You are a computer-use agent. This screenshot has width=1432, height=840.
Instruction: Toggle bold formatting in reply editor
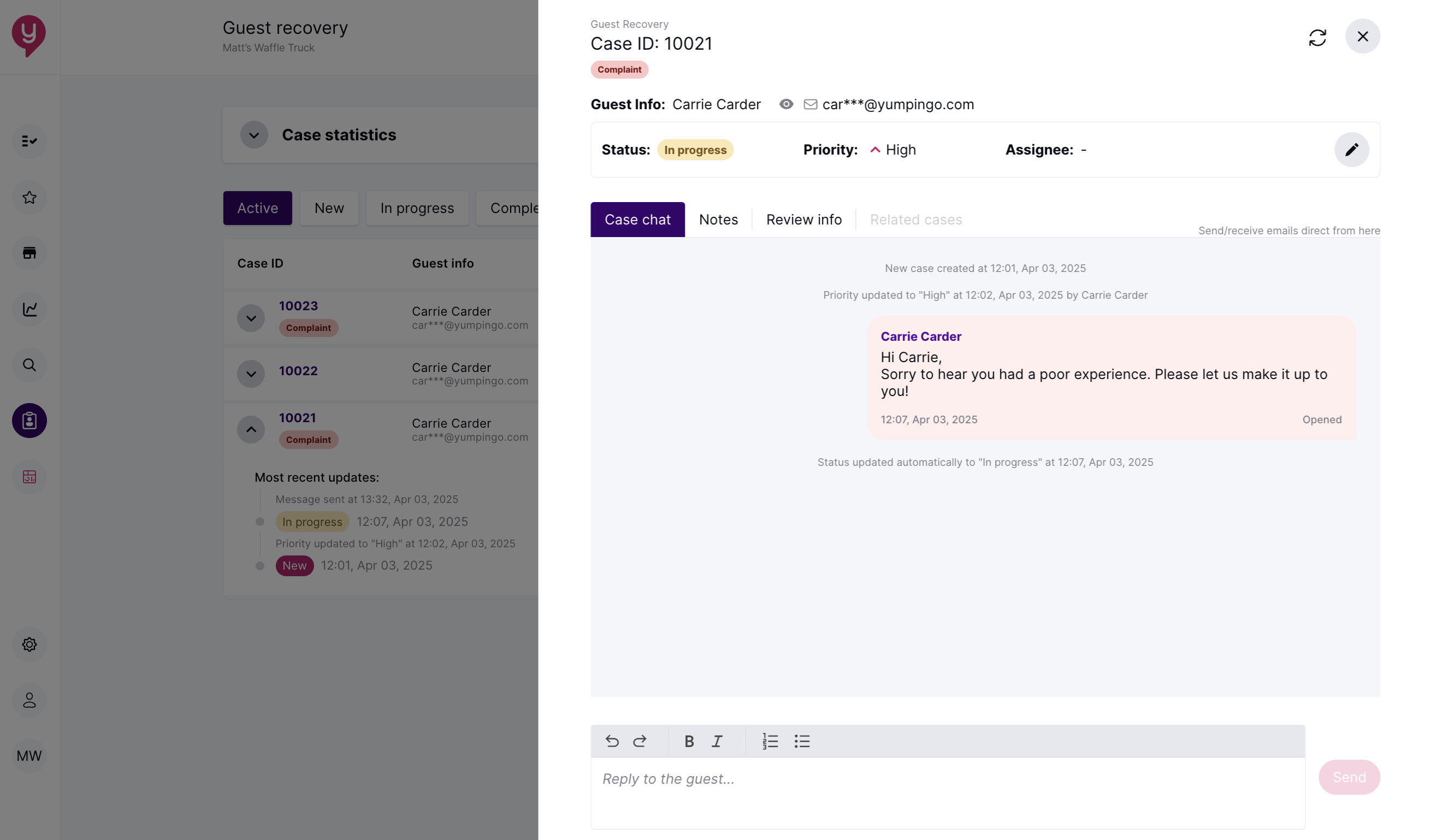(x=689, y=741)
